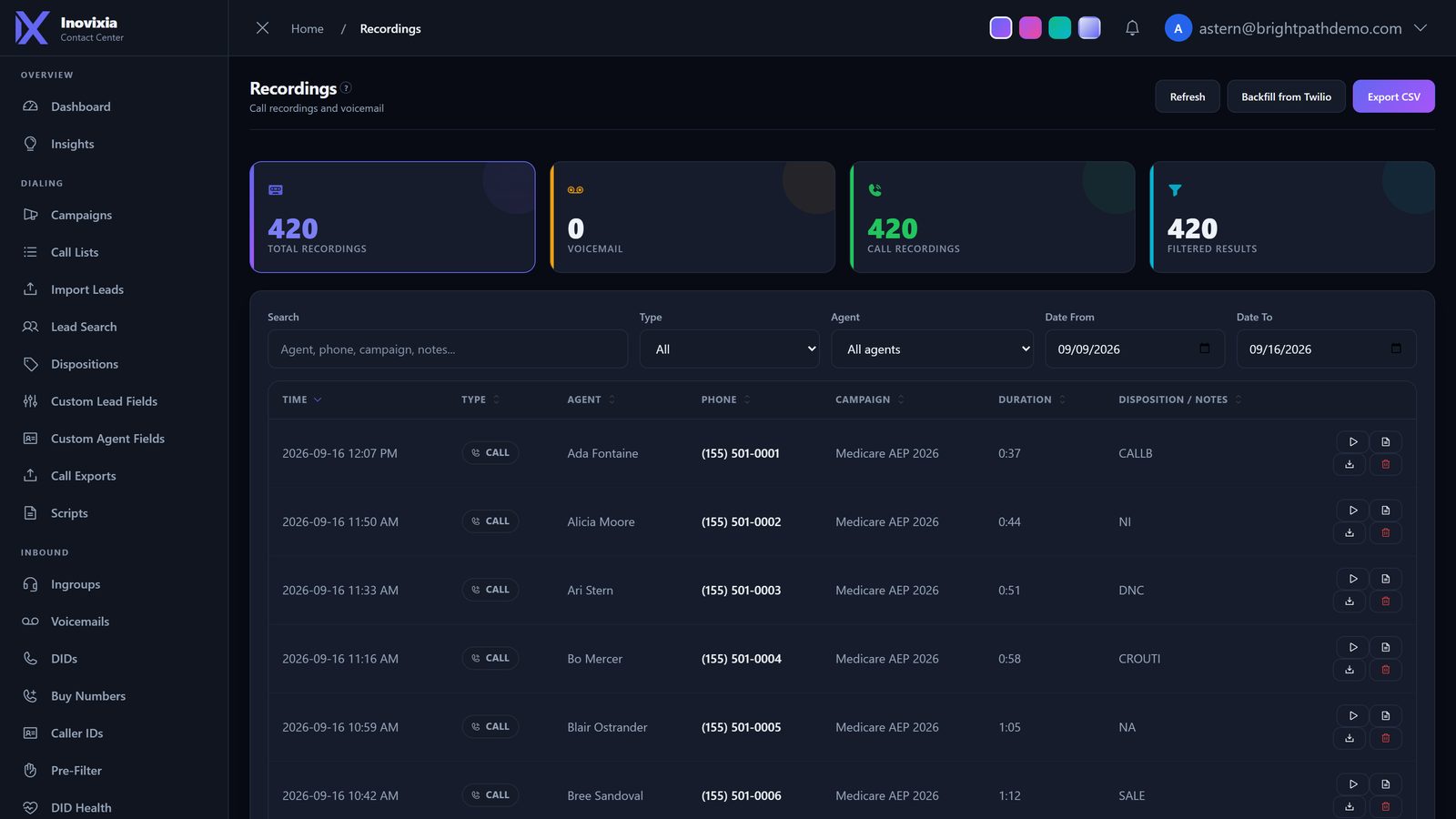The image size is (1456, 819).
Task: Open help icon next to Recordings title
Action: point(346,88)
